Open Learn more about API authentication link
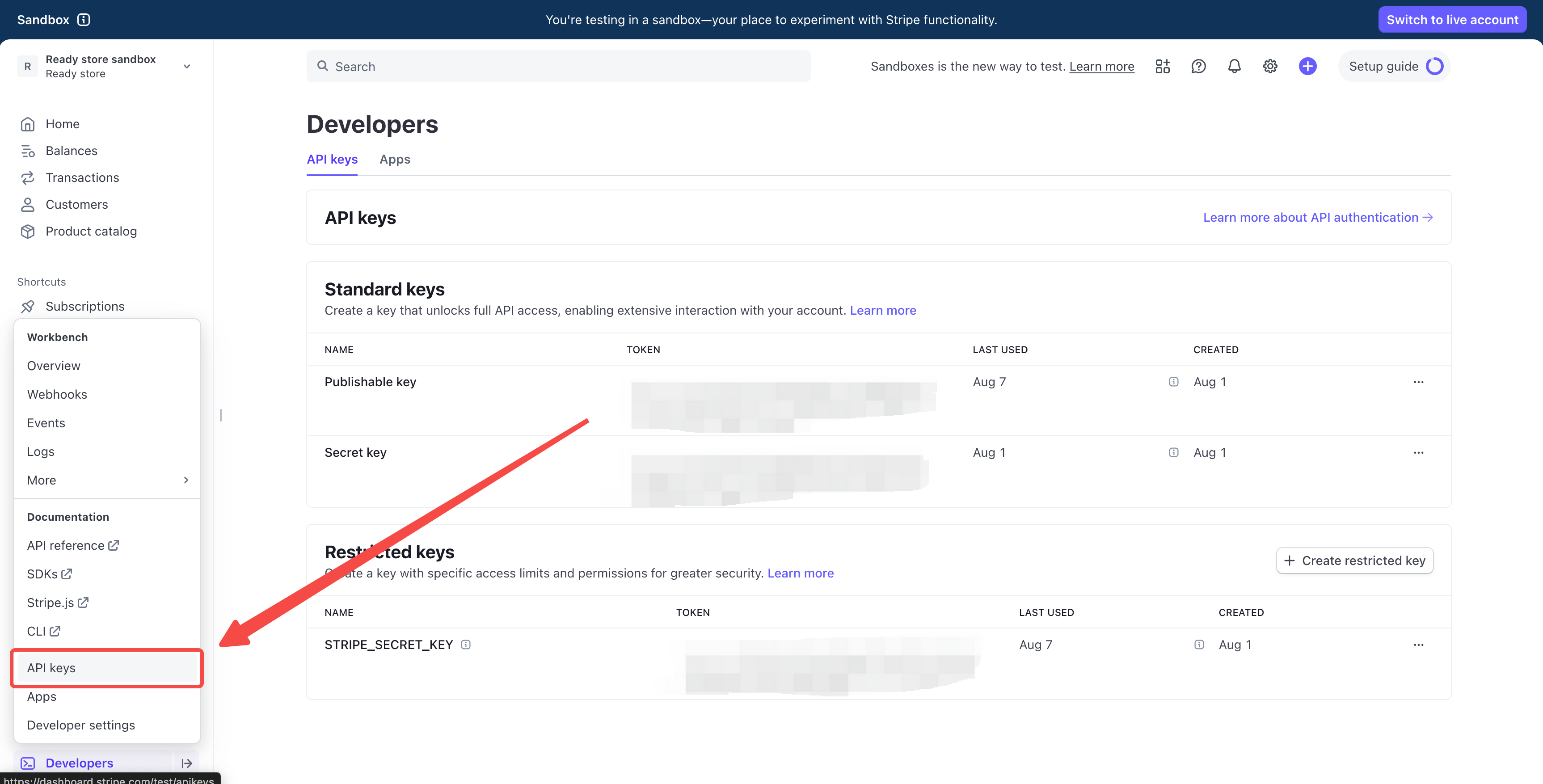Viewport: 1543px width, 784px height. coord(1317,217)
